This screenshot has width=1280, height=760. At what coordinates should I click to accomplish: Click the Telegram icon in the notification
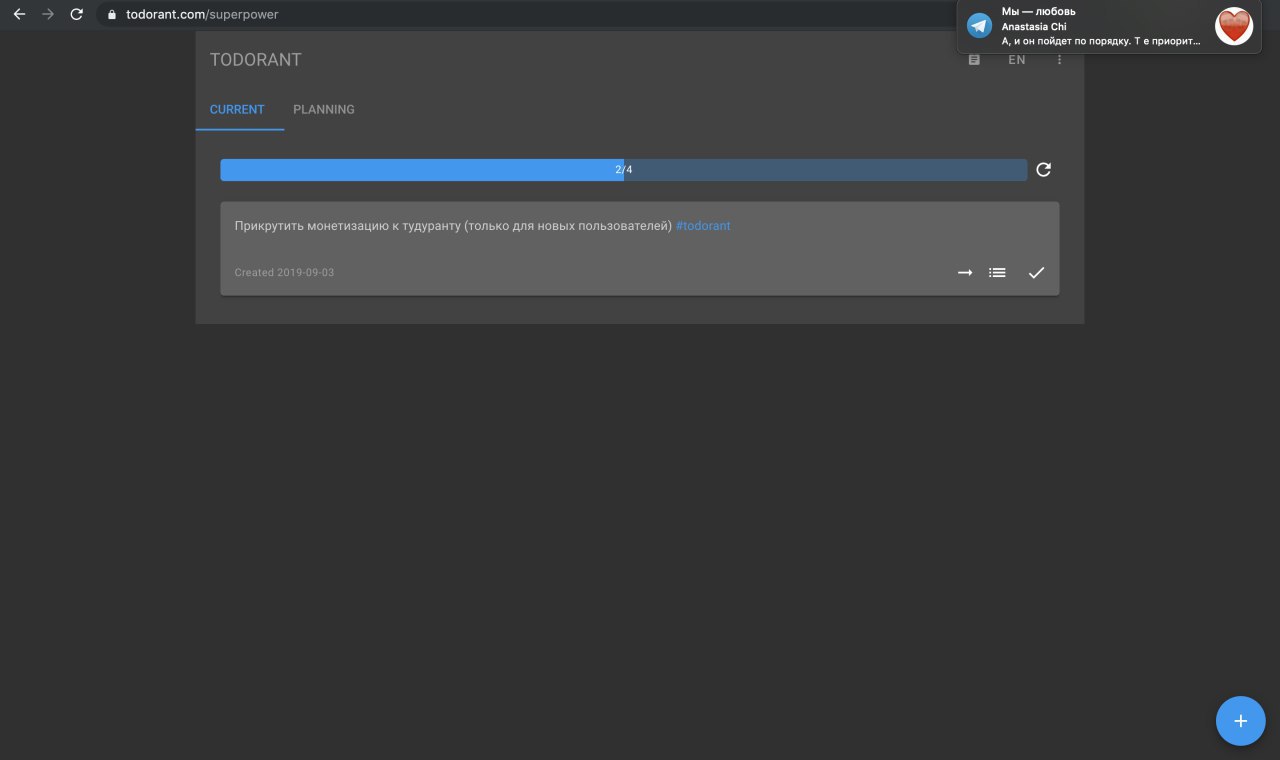click(x=979, y=26)
